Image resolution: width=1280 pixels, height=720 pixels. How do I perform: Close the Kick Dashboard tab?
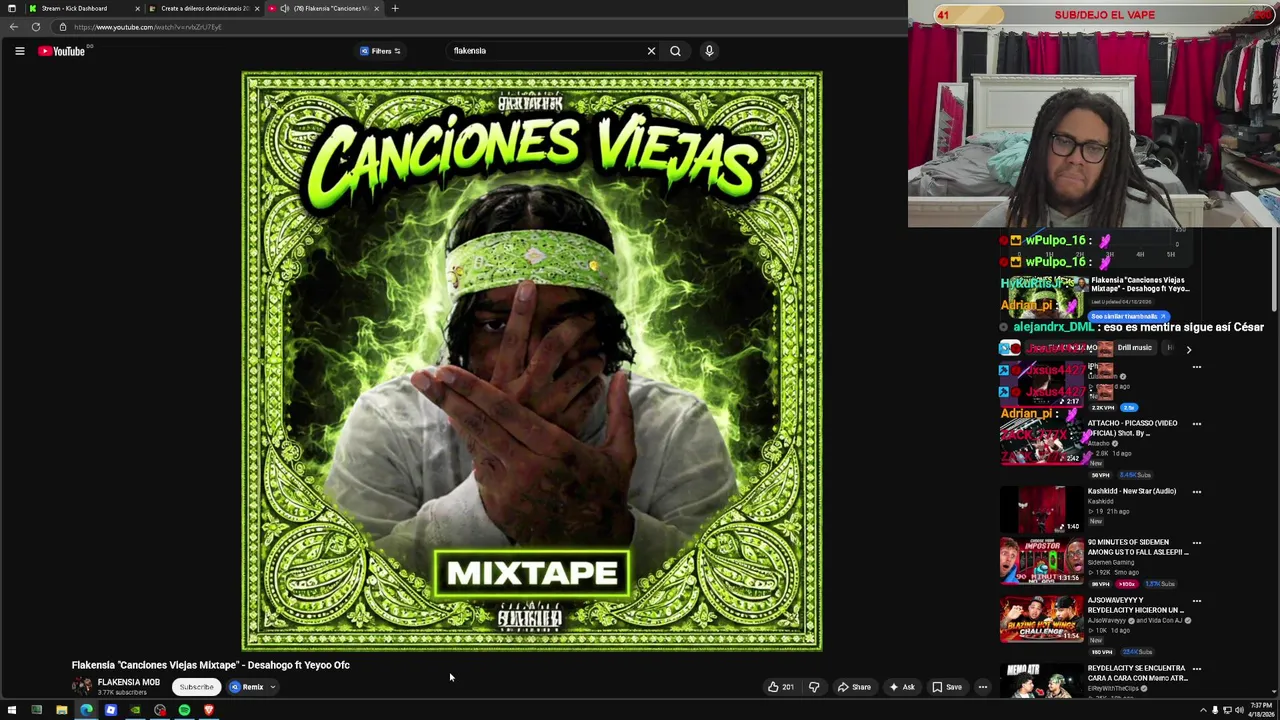pyautogui.click(x=137, y=8)
